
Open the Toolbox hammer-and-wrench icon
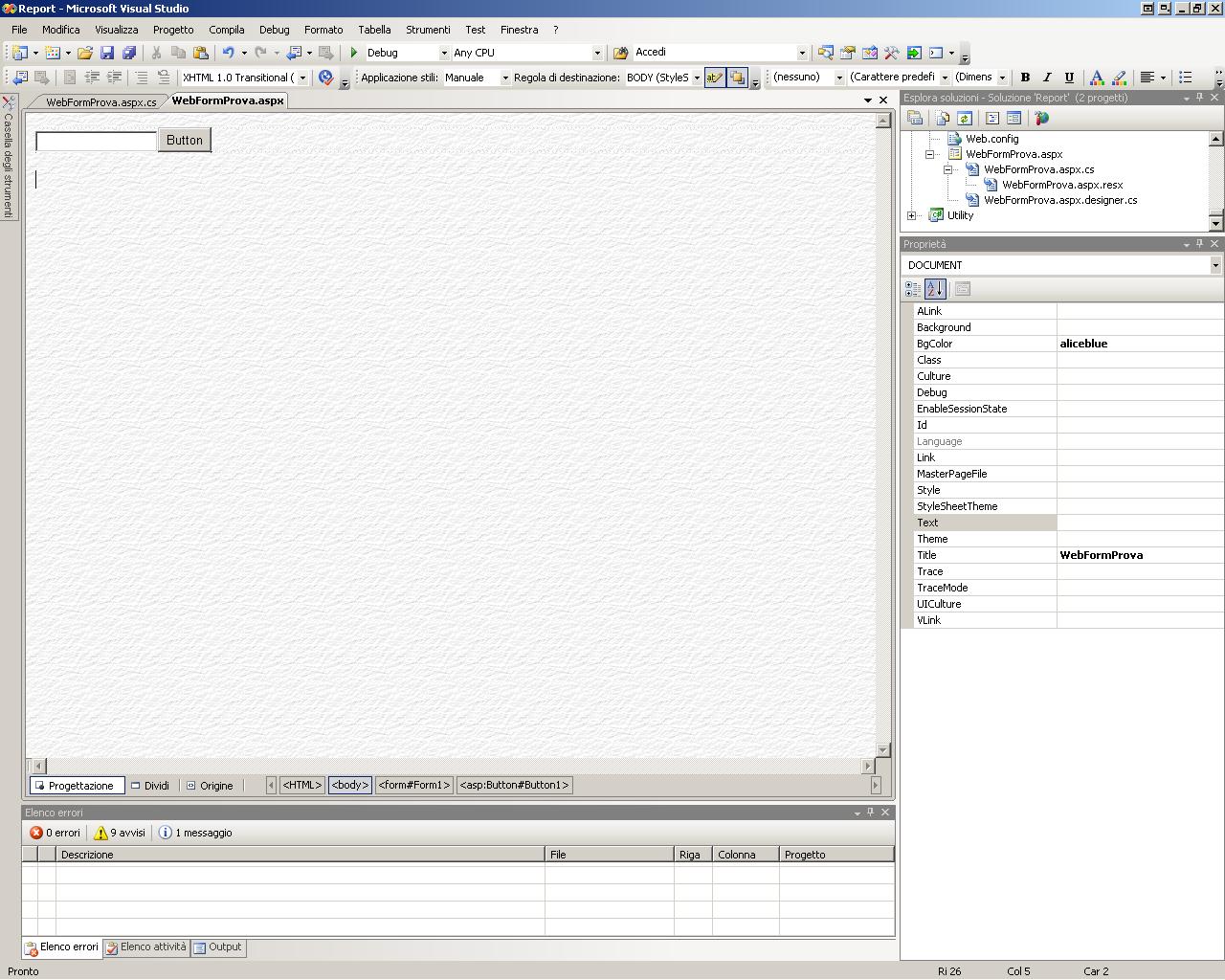click(891, 53)
